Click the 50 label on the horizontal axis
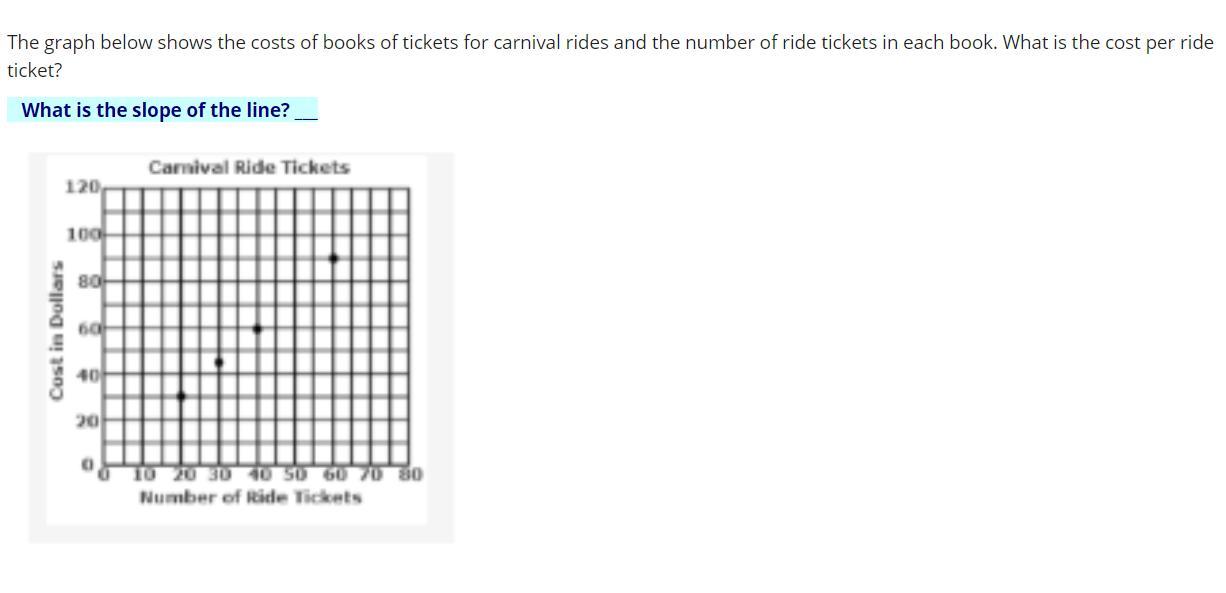This screenshot has height=593, width=1226. pyautogui.click(x=295, y=474)
